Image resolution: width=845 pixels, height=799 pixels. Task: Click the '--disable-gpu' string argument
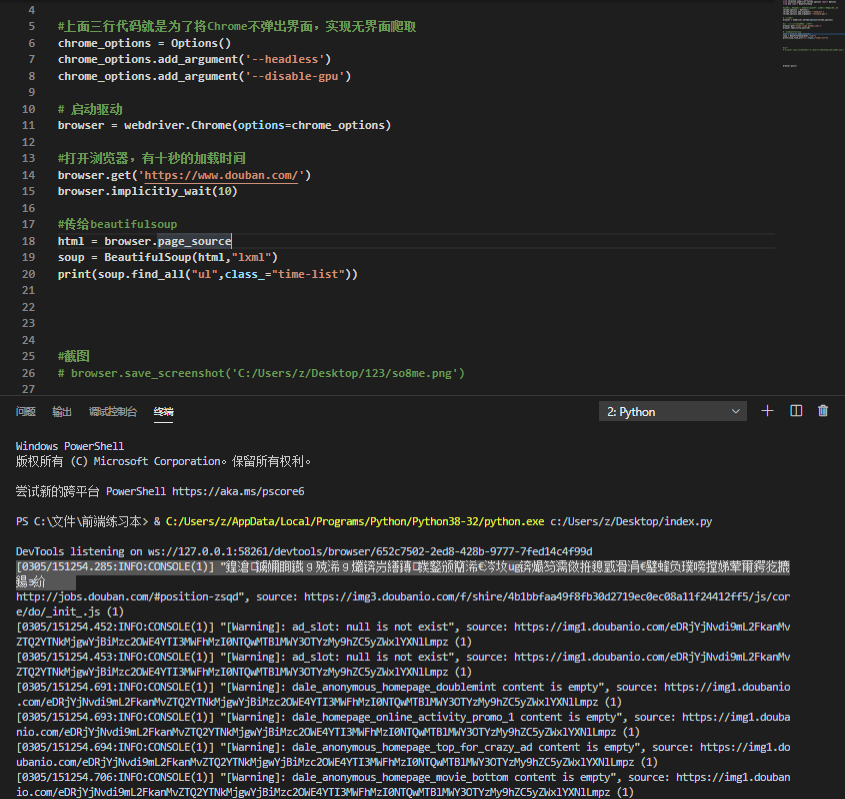(295, 76)
